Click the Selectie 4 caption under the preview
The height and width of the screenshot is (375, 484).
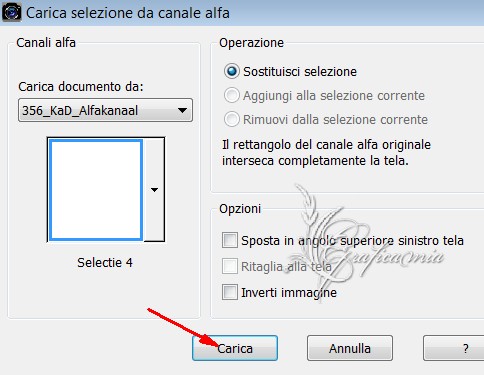tap(105, 263)
